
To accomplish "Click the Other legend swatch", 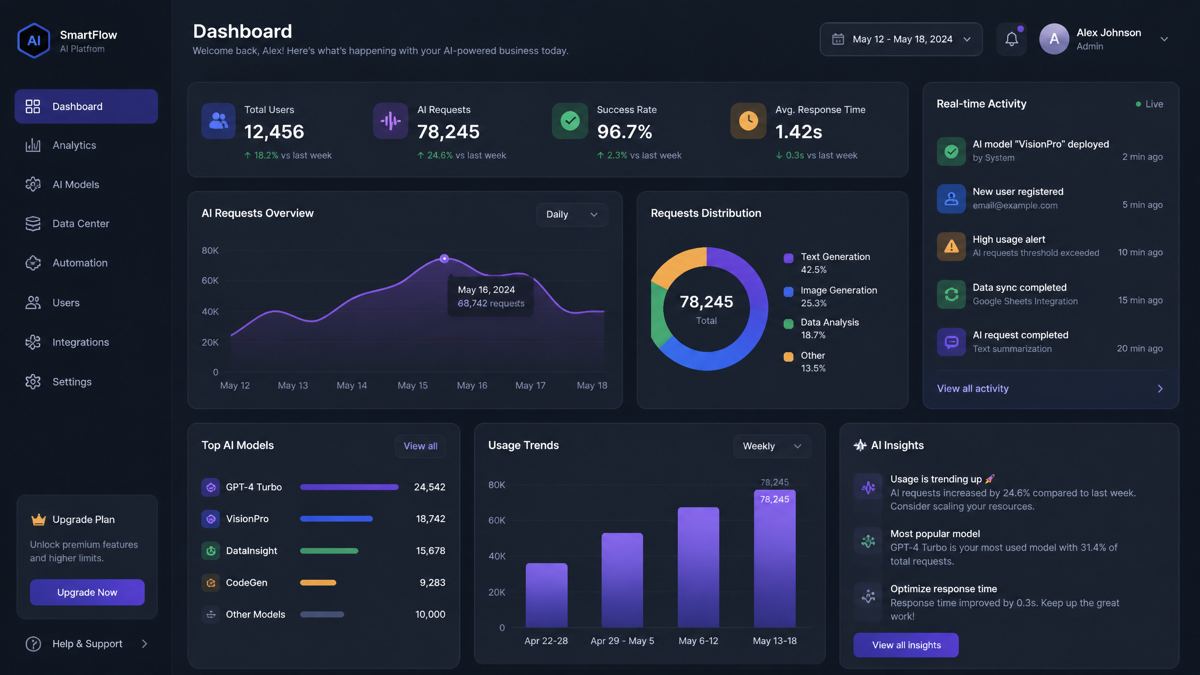I will click(789, 357).
